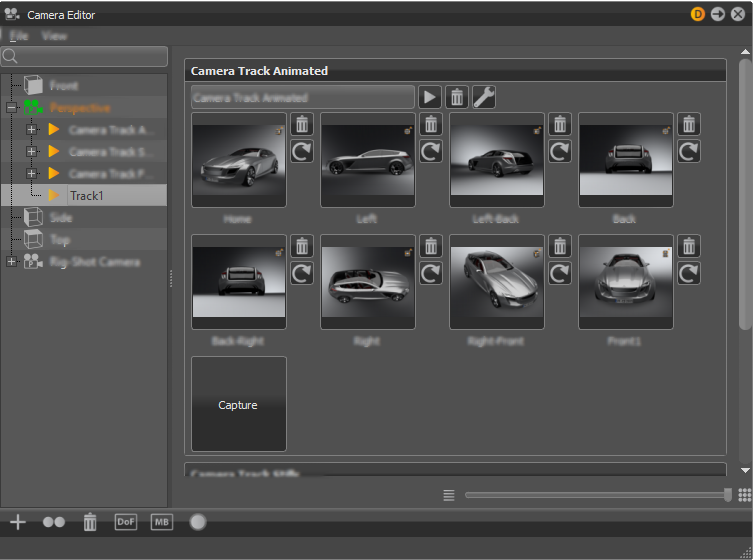Switch to grid view icon after slider
This screenshot has height=560, width=753.
point(744,495)
